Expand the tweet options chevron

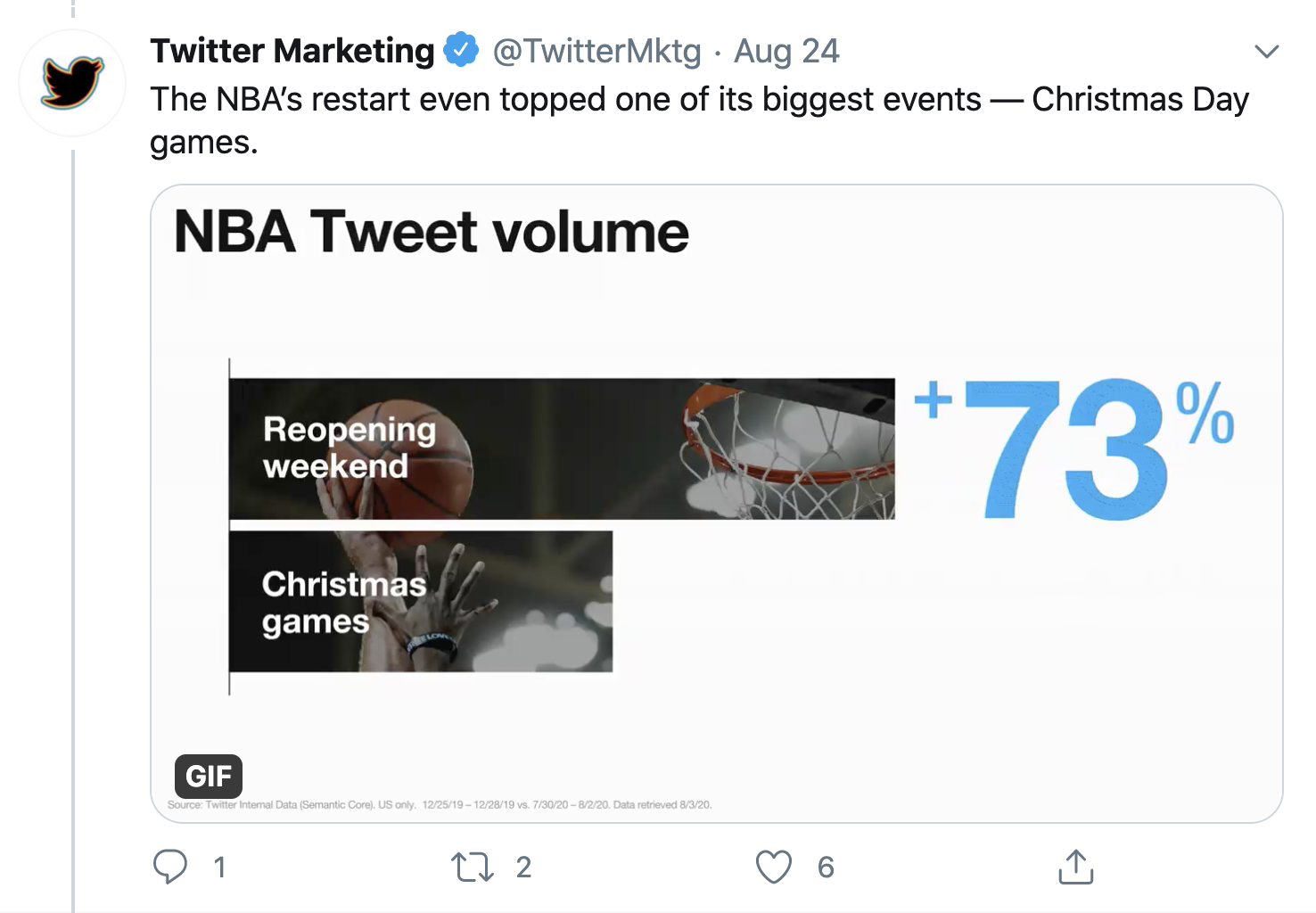tap(1266, 52)
